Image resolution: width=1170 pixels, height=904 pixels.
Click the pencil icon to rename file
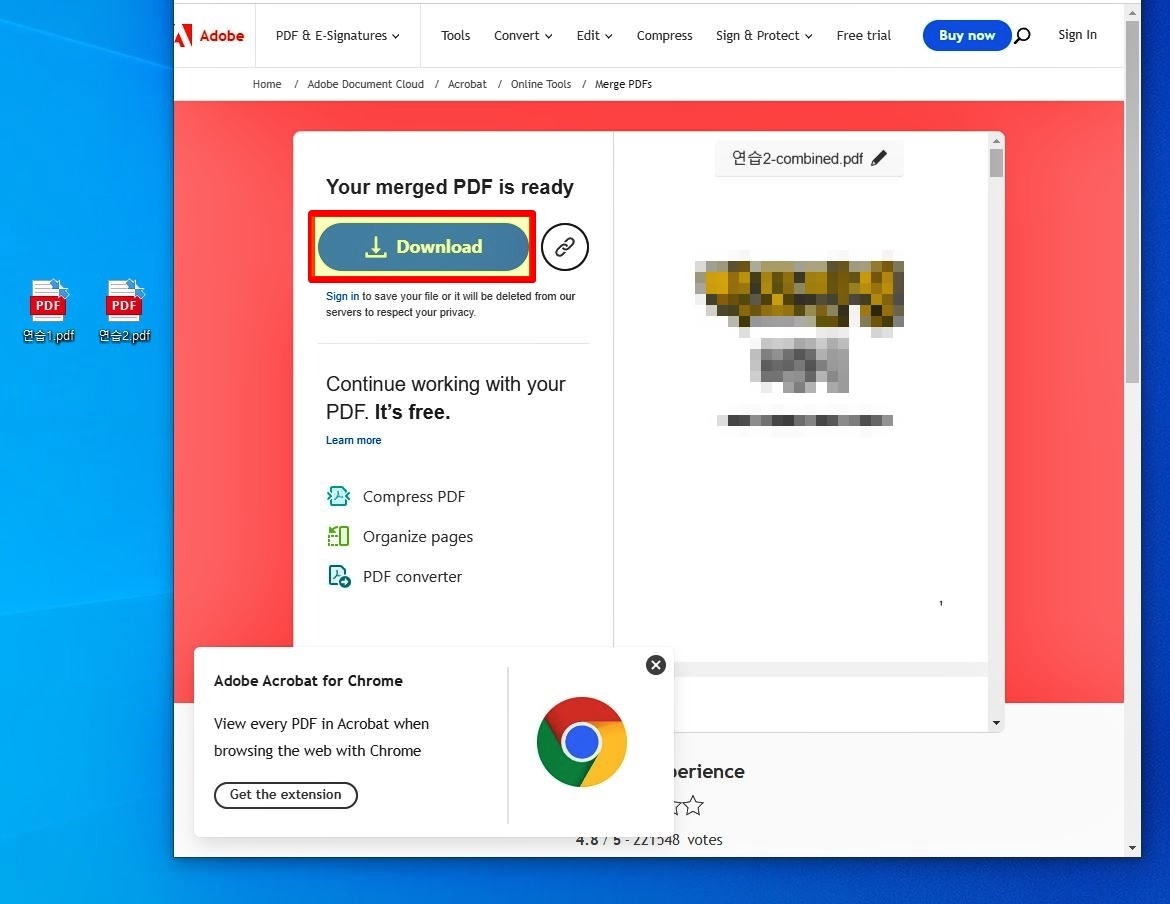pyautogui.click(x=880, y=158)
